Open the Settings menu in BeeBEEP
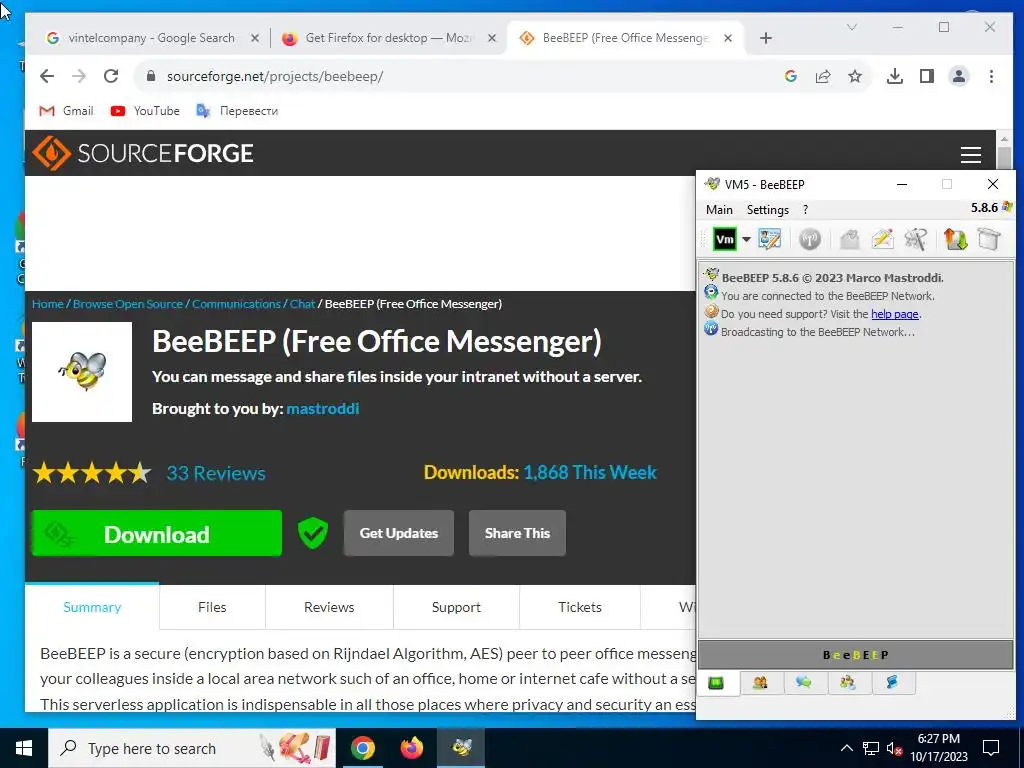The width and height of the screenshot is (1024, 768). pyautogui.click(x=767, y=210)
